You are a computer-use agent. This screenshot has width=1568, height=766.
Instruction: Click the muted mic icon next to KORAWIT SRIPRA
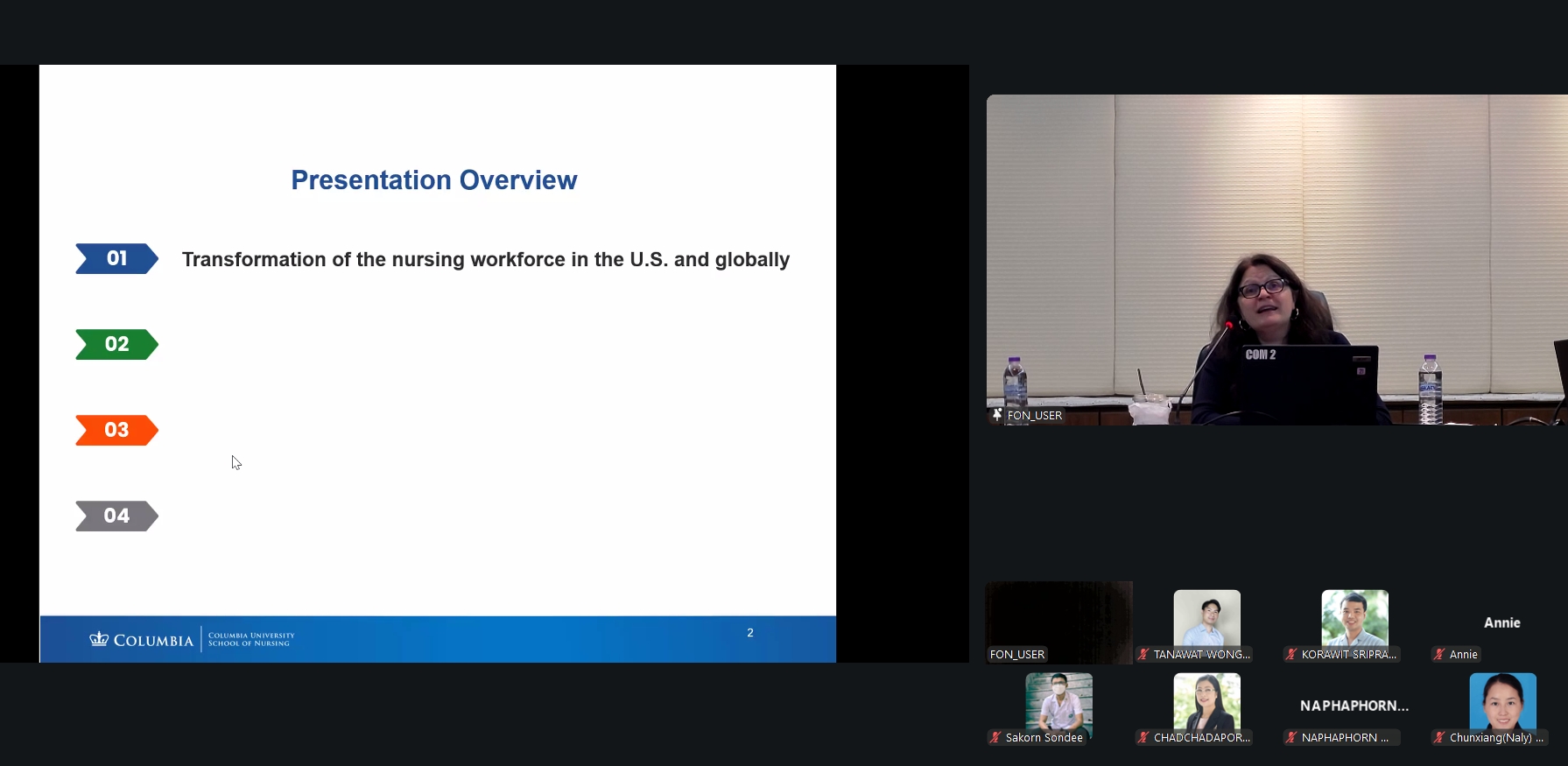1291,654
